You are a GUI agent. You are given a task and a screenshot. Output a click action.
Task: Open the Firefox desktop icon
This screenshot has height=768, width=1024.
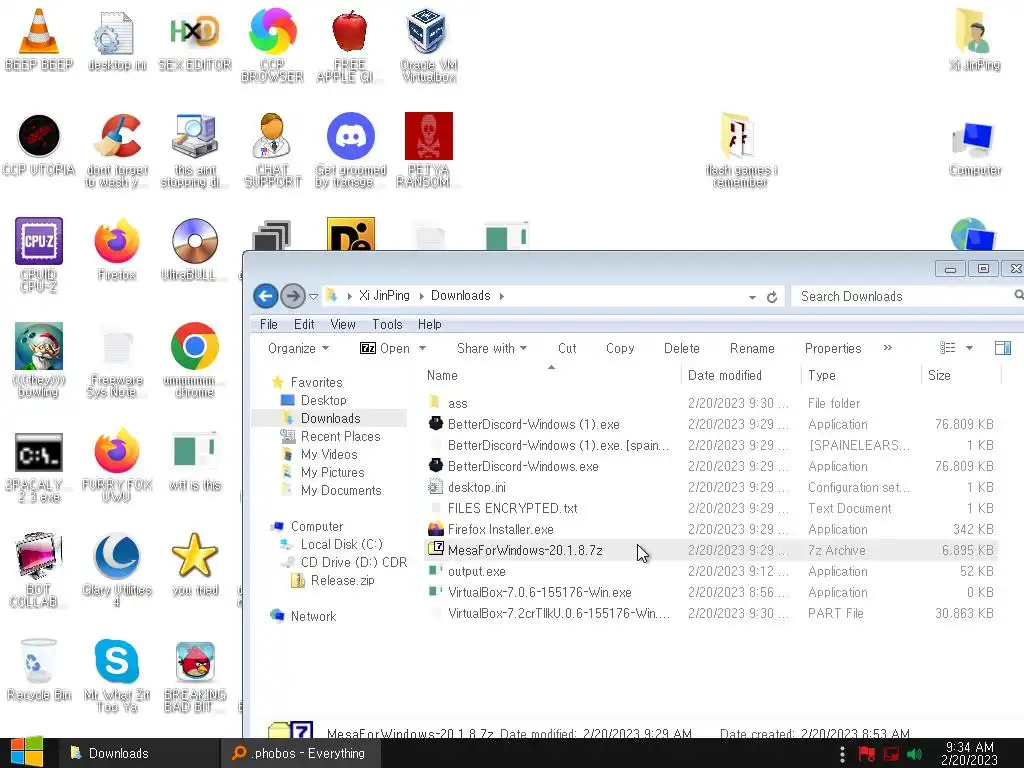pos(117,249)
